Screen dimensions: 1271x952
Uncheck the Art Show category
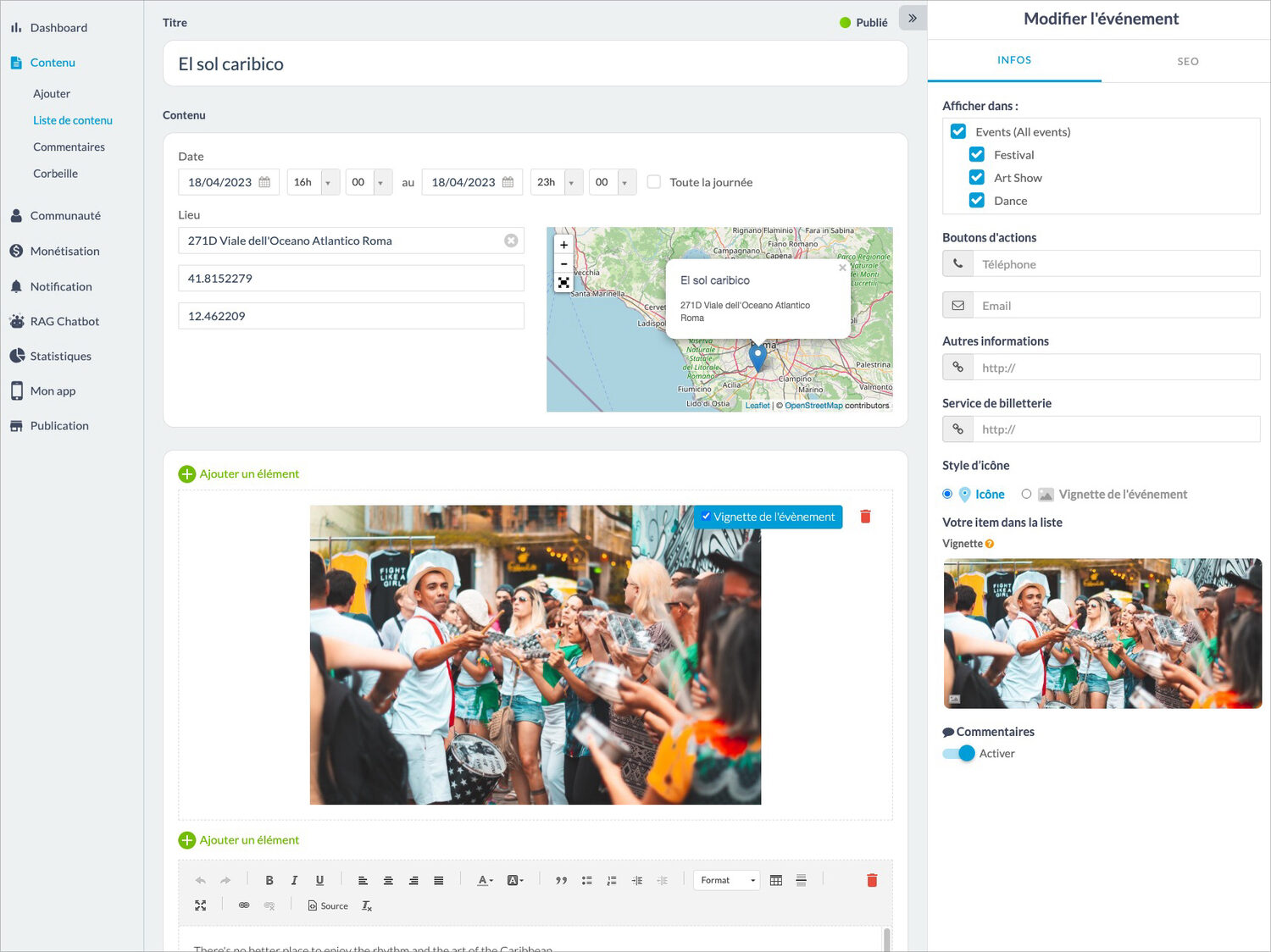coord(977,177)
